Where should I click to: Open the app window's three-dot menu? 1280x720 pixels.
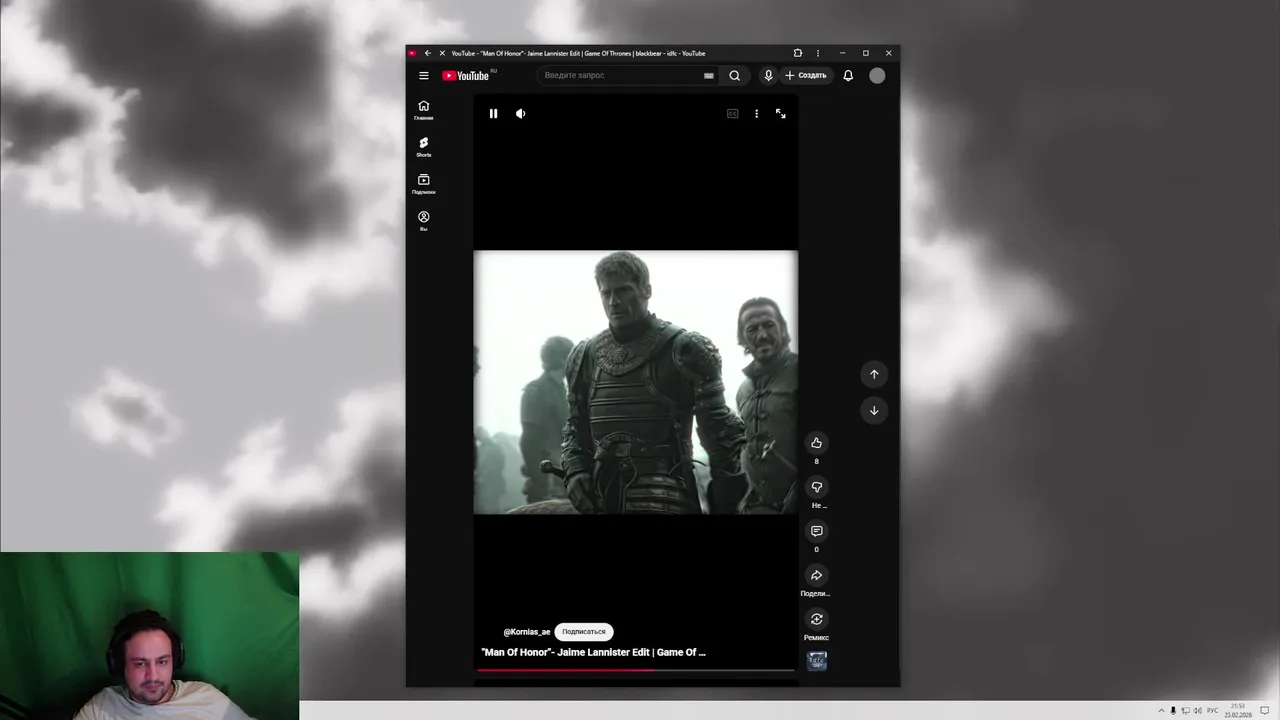click(818, 53)
